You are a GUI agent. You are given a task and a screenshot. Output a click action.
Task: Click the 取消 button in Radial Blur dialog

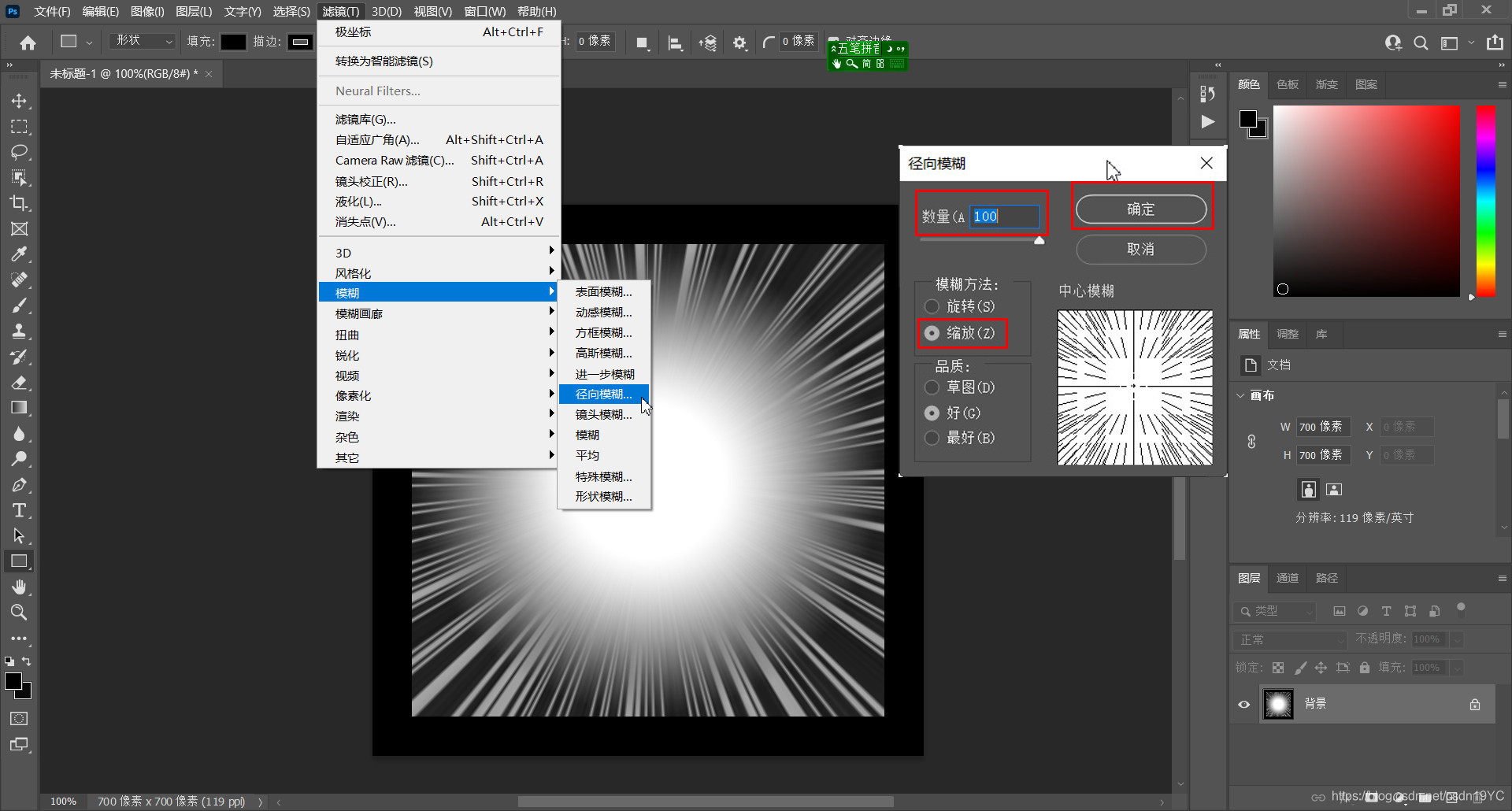tap(1140, 249)
